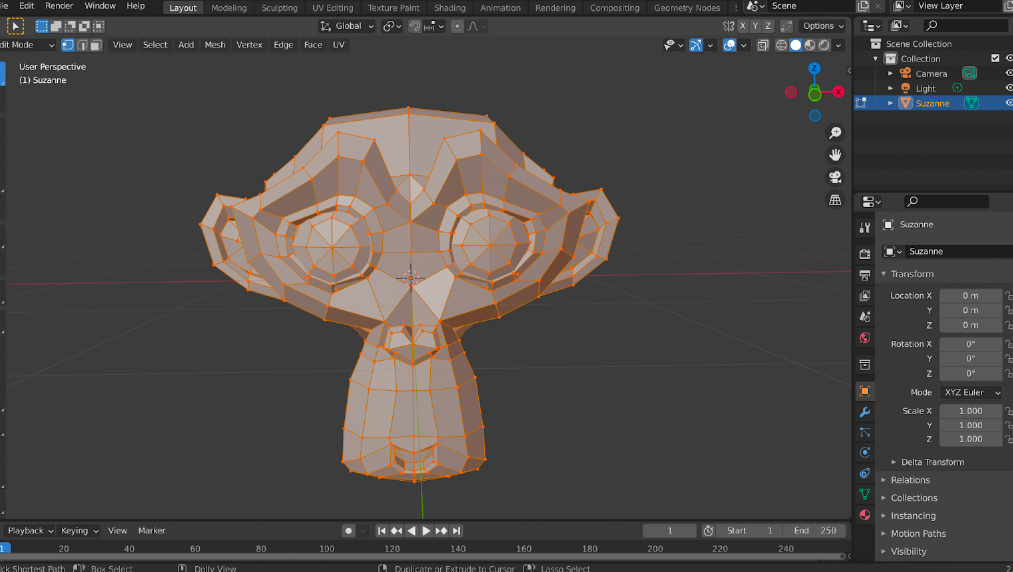Jump to the timeline end frame
The image size is (1013, 572).
click(457, 531)
